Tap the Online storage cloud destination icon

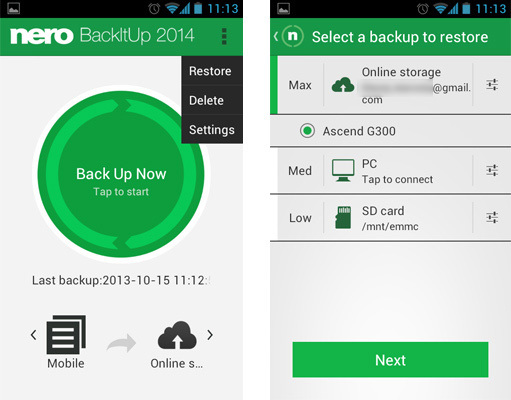point(177,335)
